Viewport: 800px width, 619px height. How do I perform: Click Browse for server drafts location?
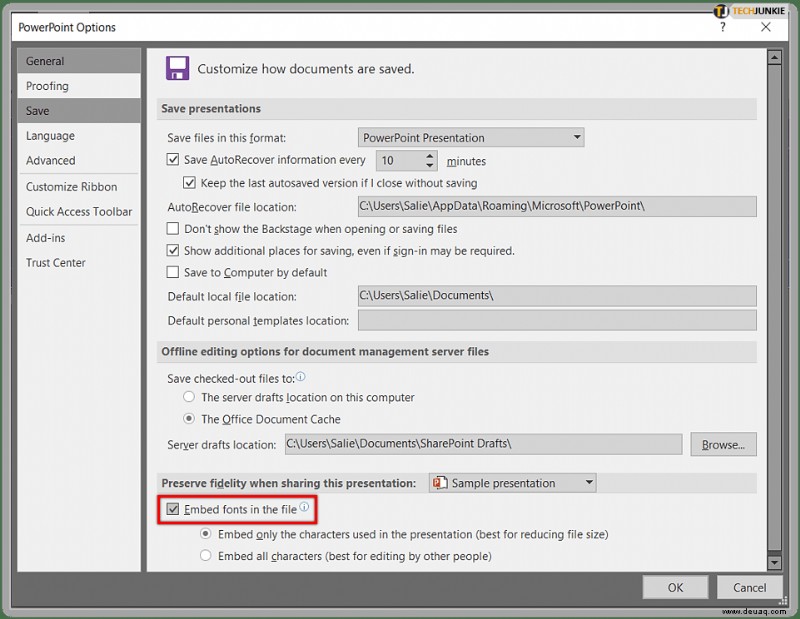click(723, 444)
